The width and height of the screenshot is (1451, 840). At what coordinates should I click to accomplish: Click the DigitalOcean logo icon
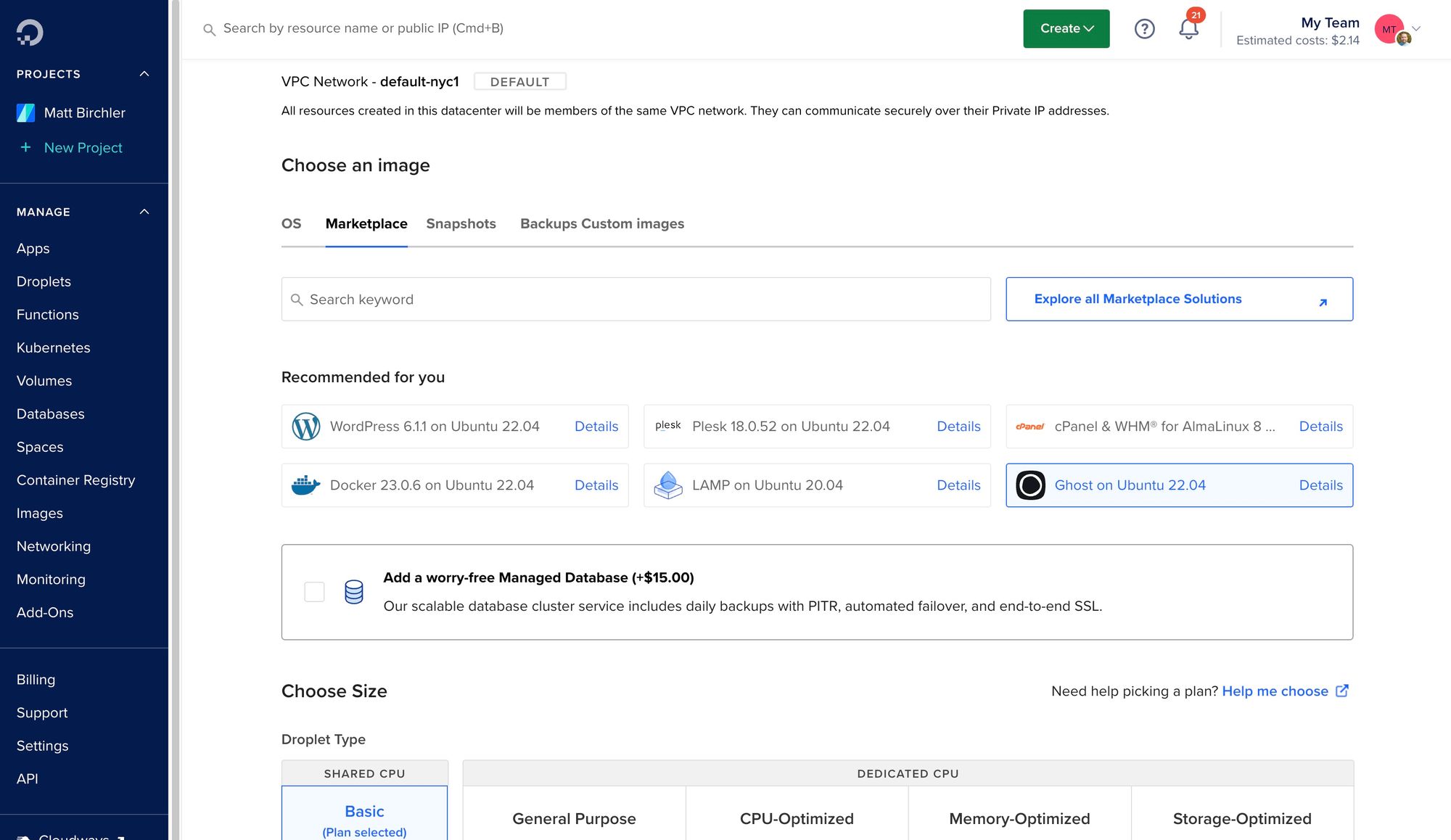(30, 32)
